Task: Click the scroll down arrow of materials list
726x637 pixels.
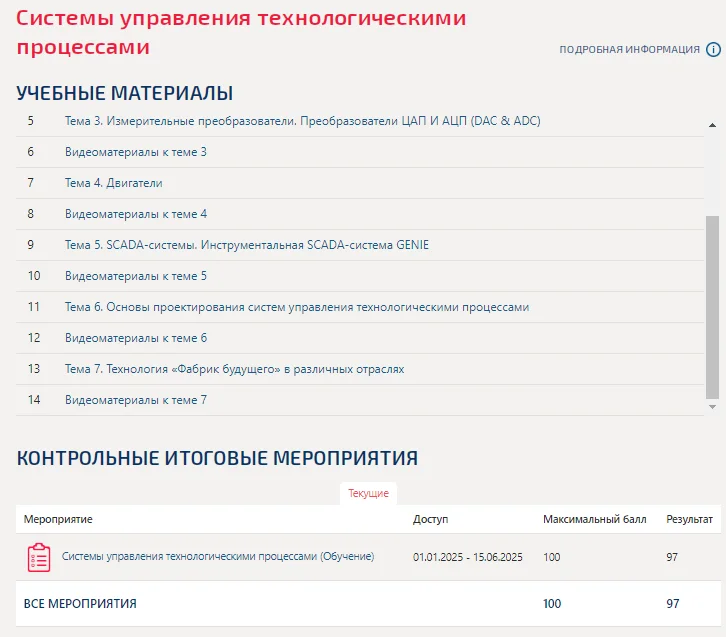Action: point(712,407)
